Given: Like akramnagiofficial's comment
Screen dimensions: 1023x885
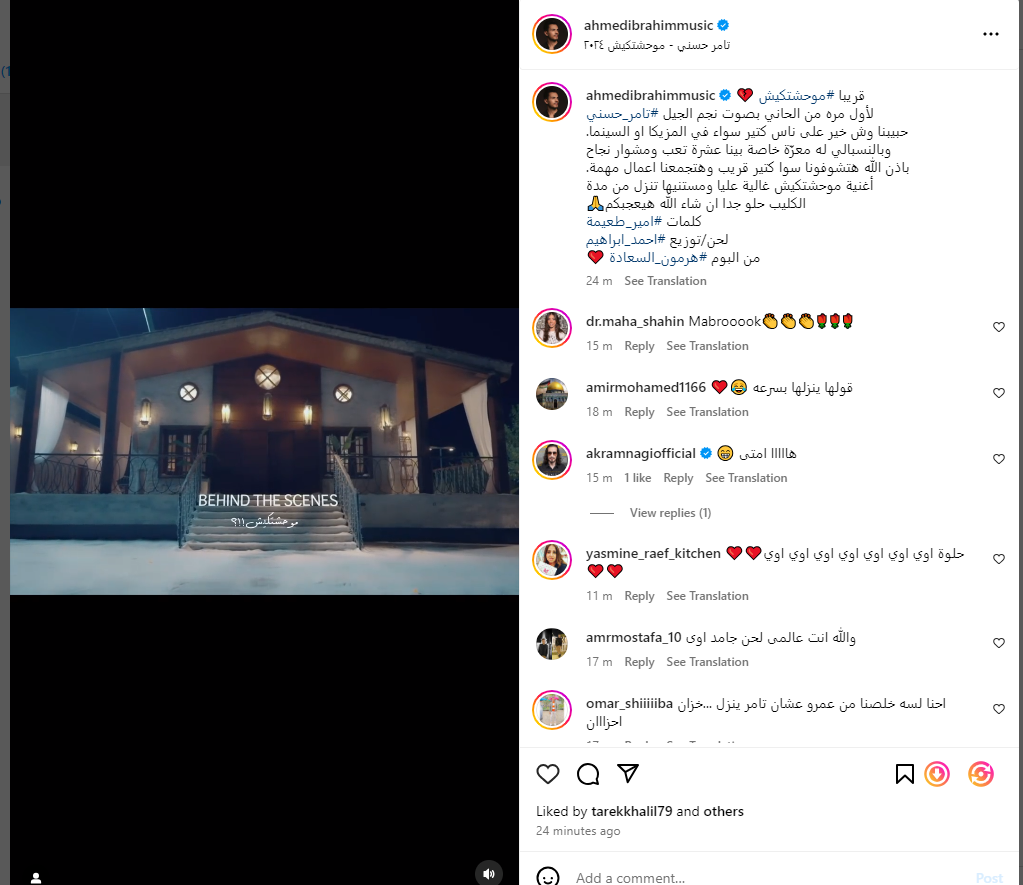Looking at the screenshot, I should pos(999,459).
